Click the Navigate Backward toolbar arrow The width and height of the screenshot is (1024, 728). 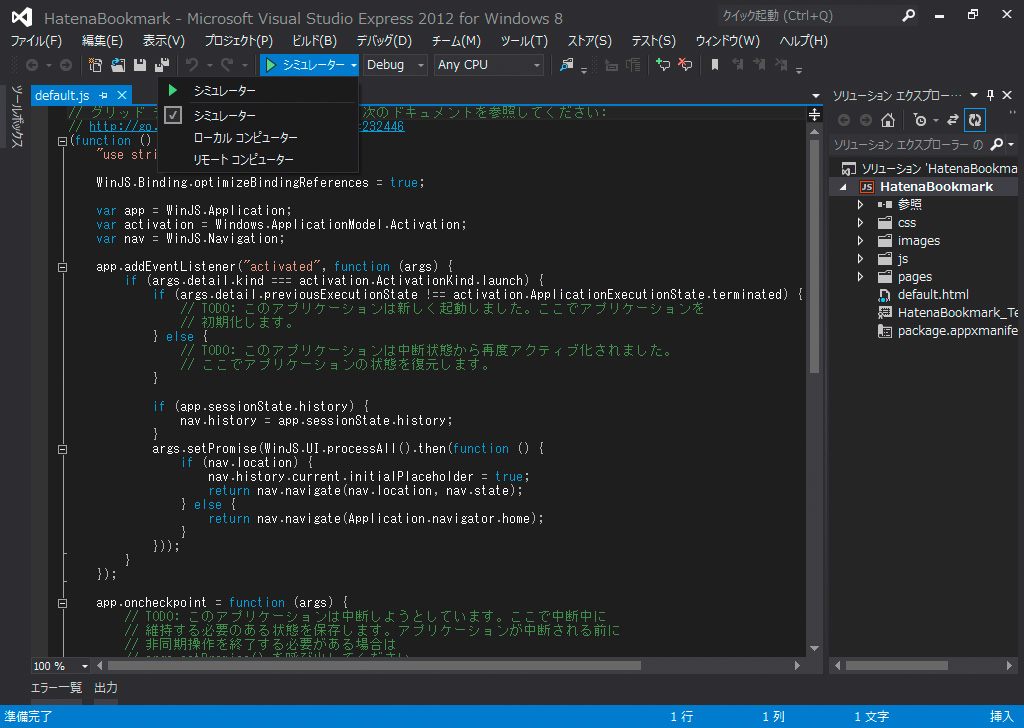[x=31, y=65]
